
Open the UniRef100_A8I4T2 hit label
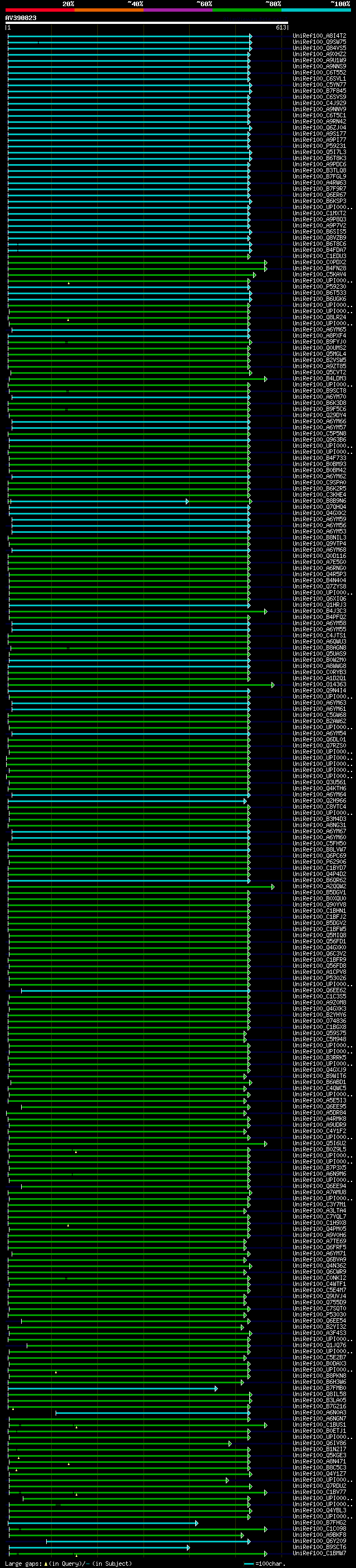point(319,36)
